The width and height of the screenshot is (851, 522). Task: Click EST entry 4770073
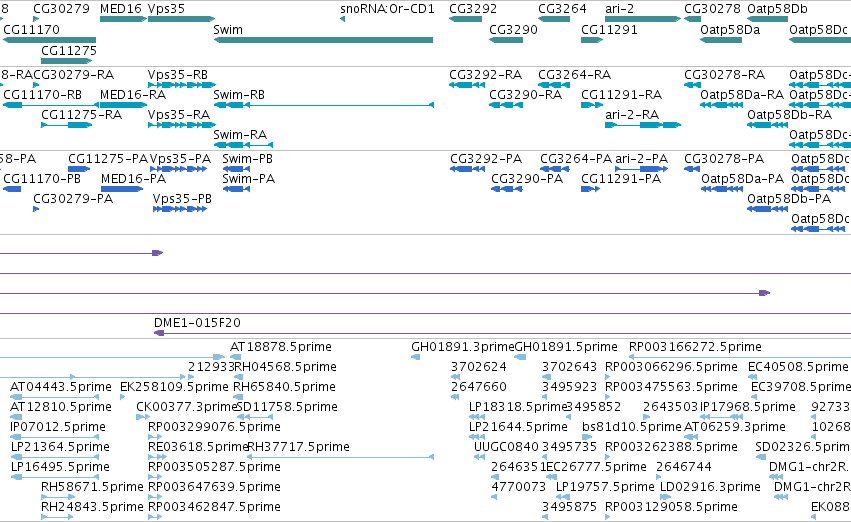(x=494, y=497)
